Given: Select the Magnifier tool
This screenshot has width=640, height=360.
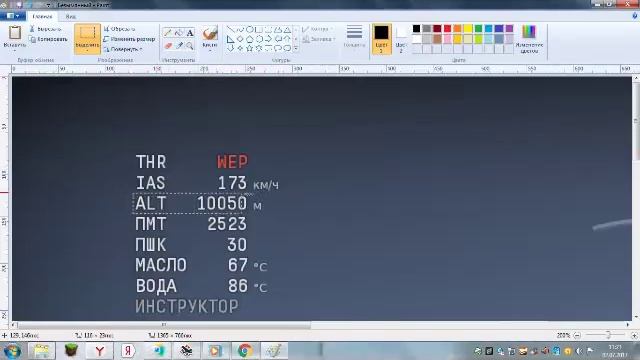Looking at the screenshot, I should (190, 46).
